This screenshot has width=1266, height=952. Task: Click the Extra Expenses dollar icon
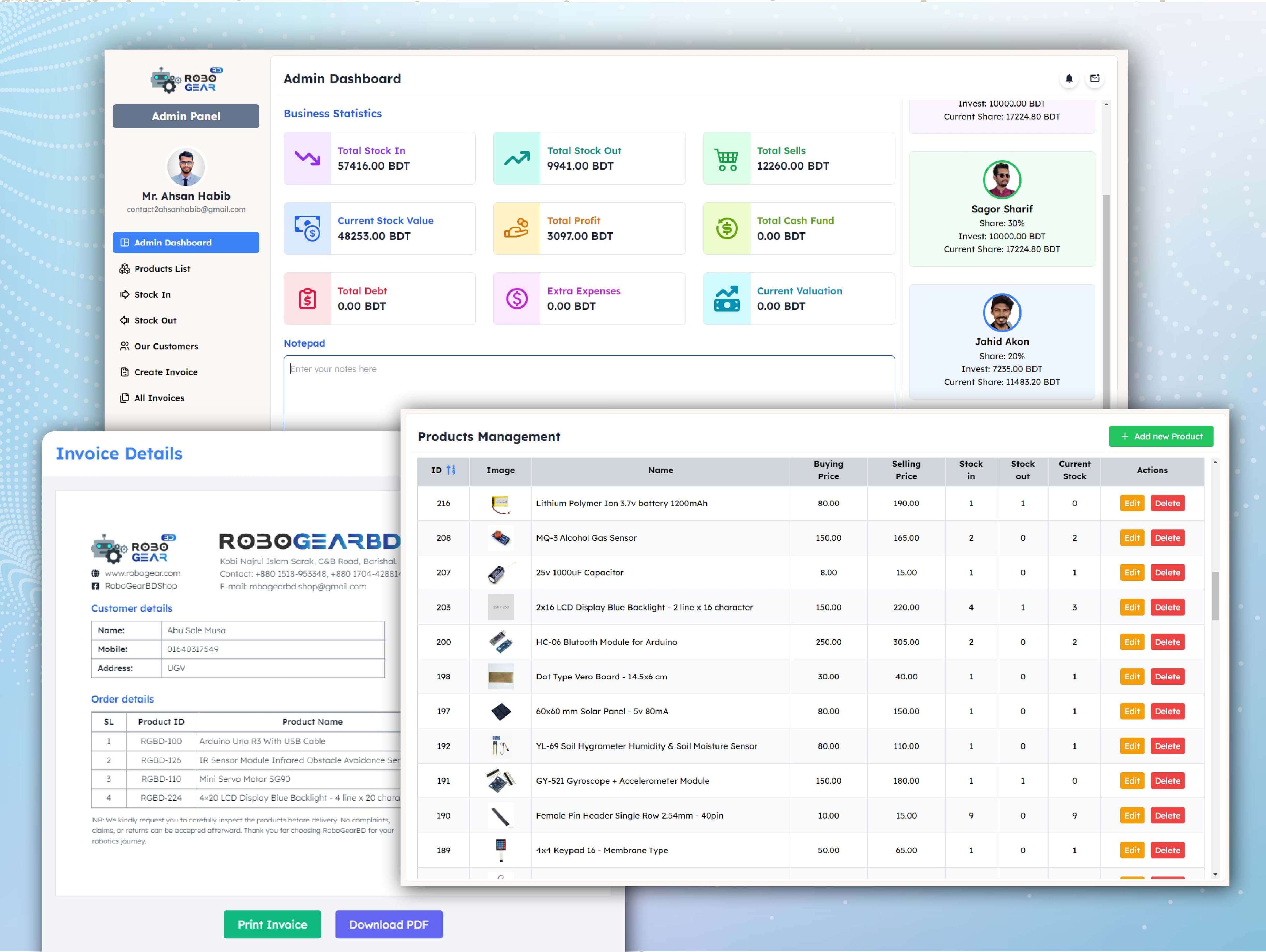[516, 299]
